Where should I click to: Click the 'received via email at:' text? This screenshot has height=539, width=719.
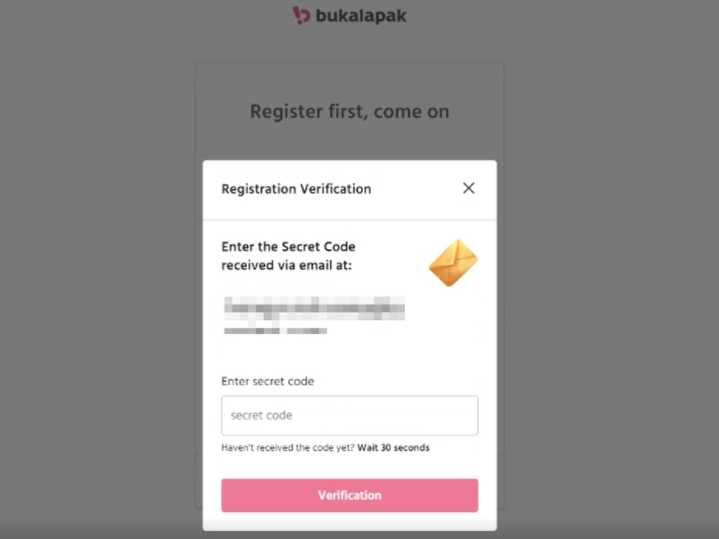coord(287,265)
